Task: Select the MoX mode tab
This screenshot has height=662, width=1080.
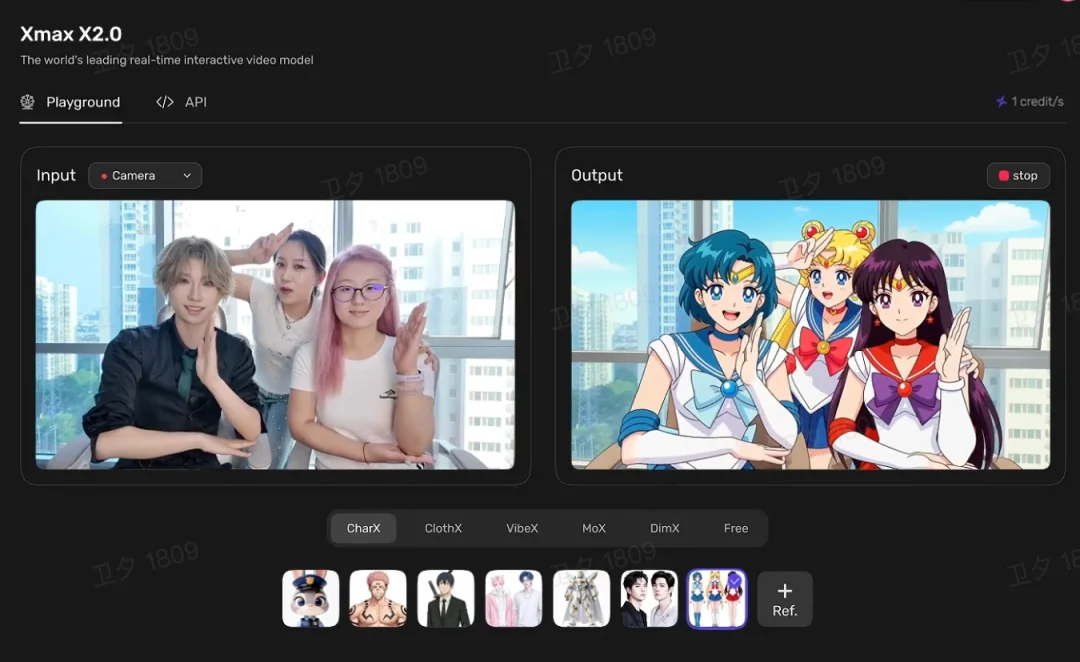Action: point(594,528)
